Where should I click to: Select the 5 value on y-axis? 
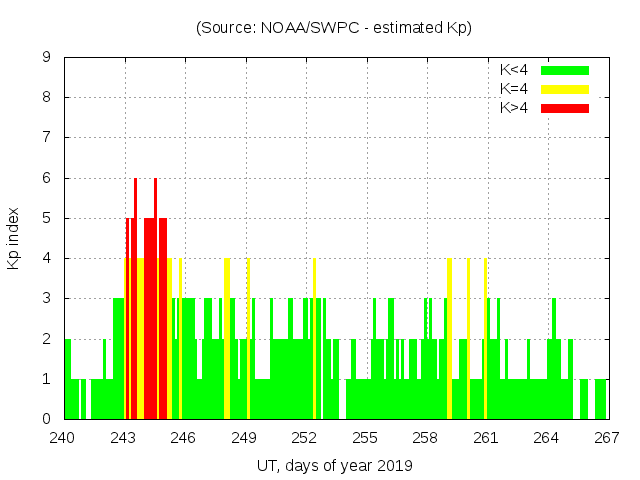click(46, 218)
